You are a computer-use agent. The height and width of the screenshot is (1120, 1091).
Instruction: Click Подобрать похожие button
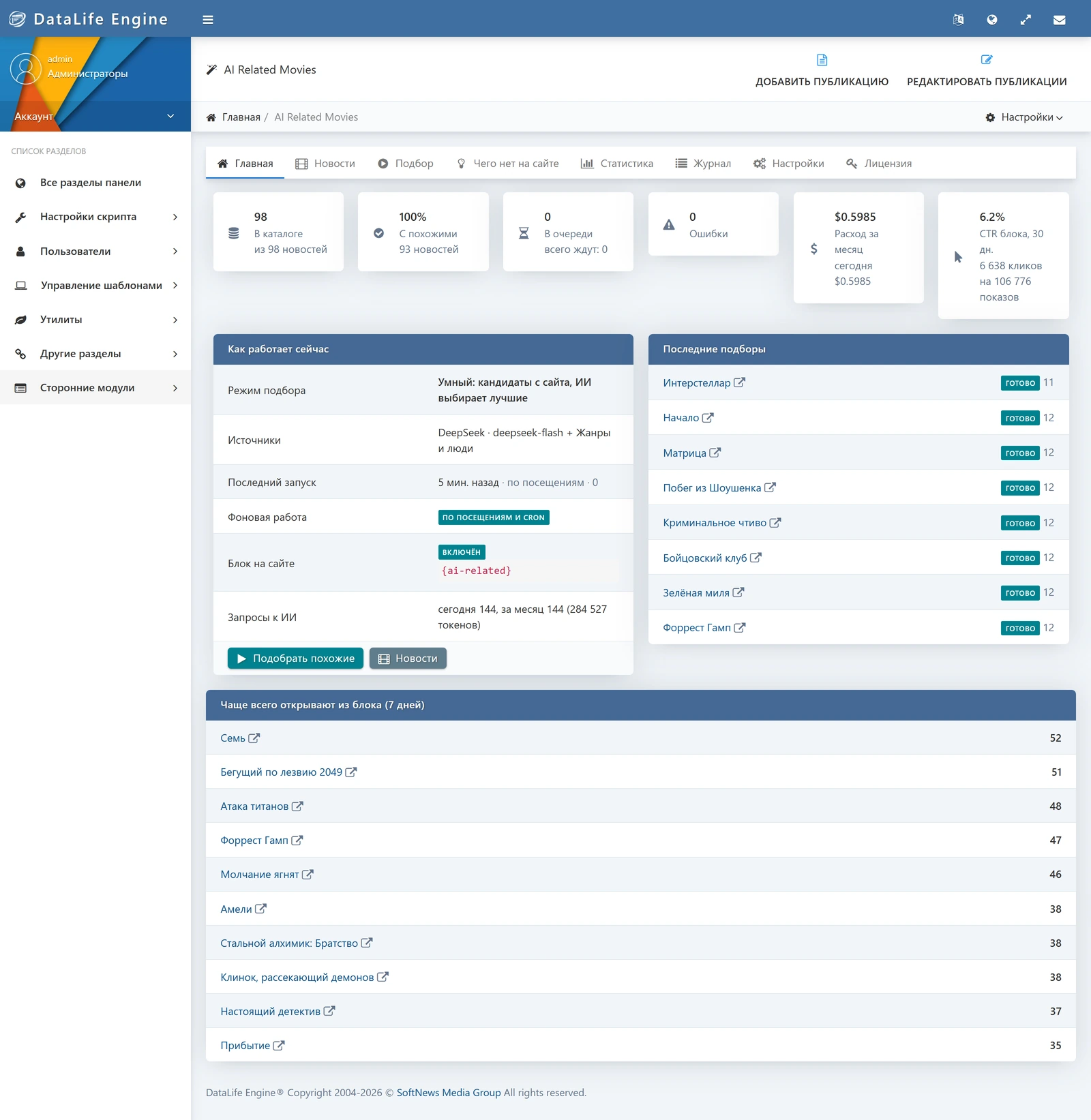point(295,659)
